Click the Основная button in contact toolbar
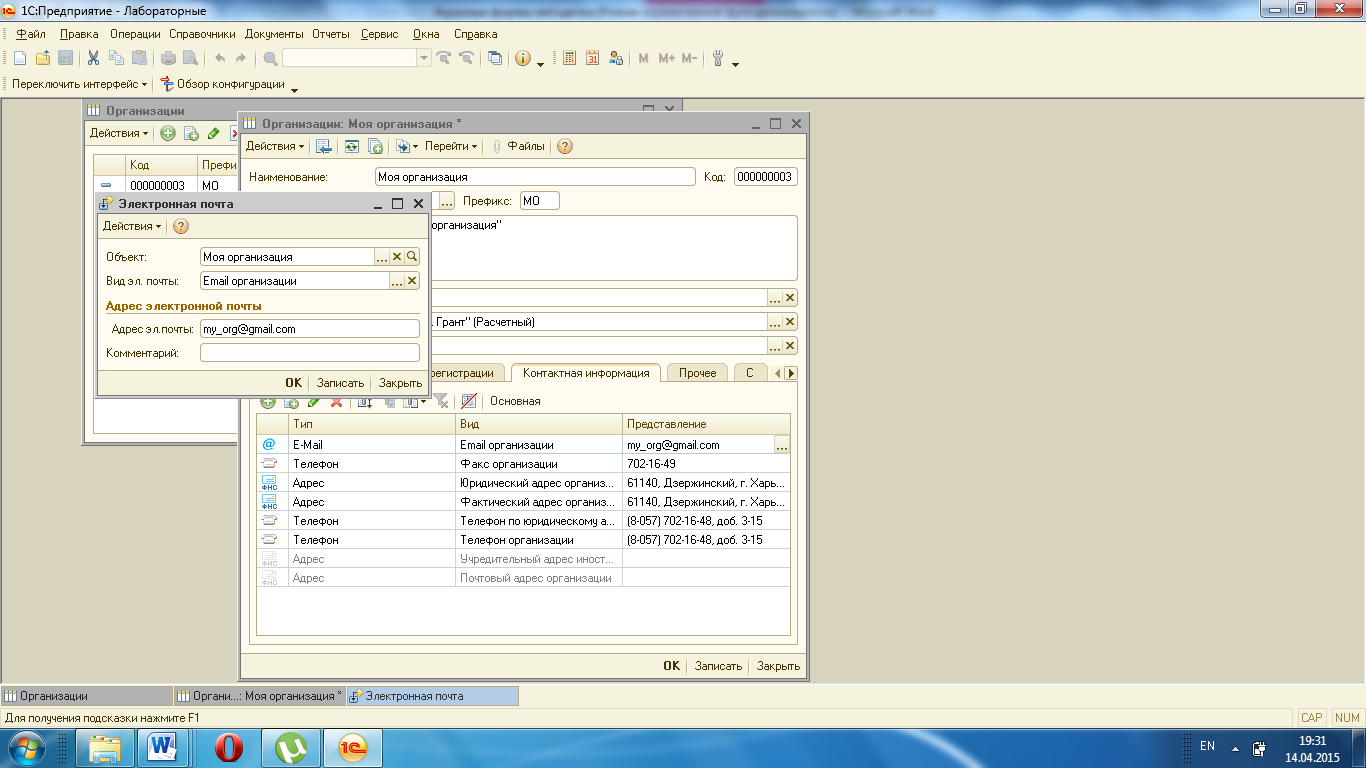Viewport: 1366px width, 768px height. point(515,401)
